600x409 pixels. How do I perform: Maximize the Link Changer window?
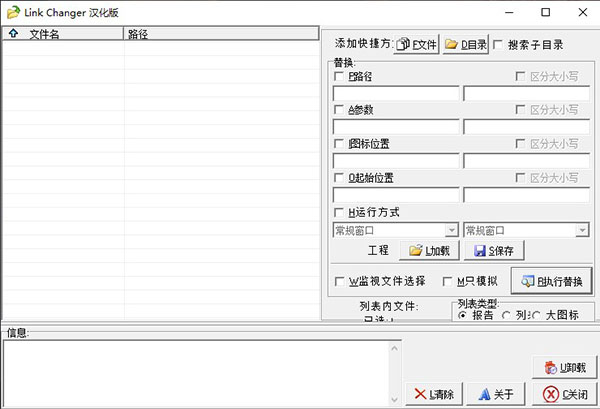coord(546,12)
